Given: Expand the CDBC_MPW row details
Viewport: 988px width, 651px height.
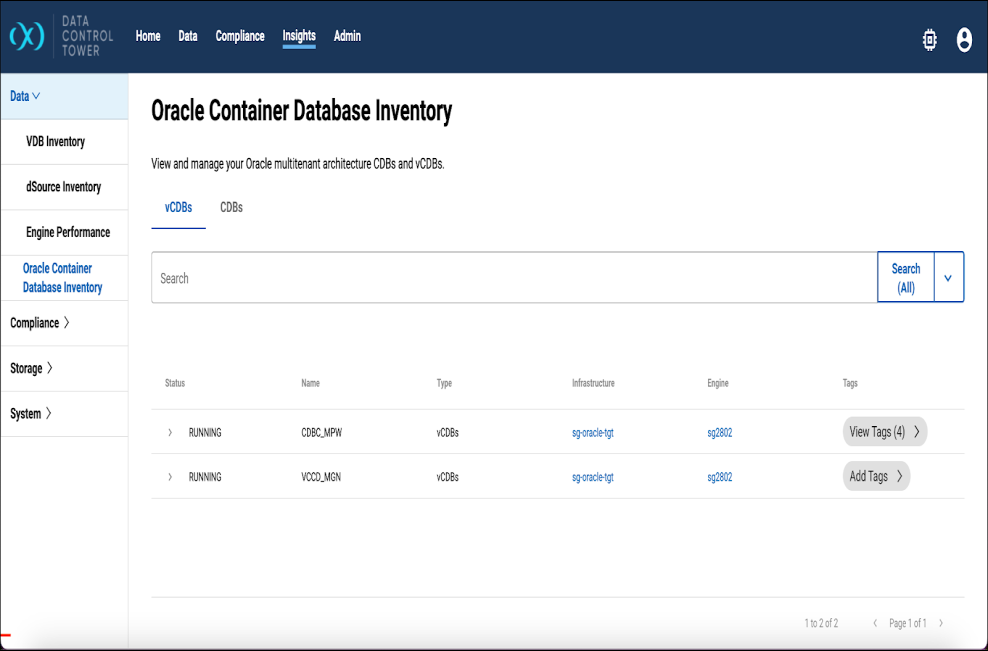Looking at the screenshot, I should pyautogui.click(x=170, y=432).
